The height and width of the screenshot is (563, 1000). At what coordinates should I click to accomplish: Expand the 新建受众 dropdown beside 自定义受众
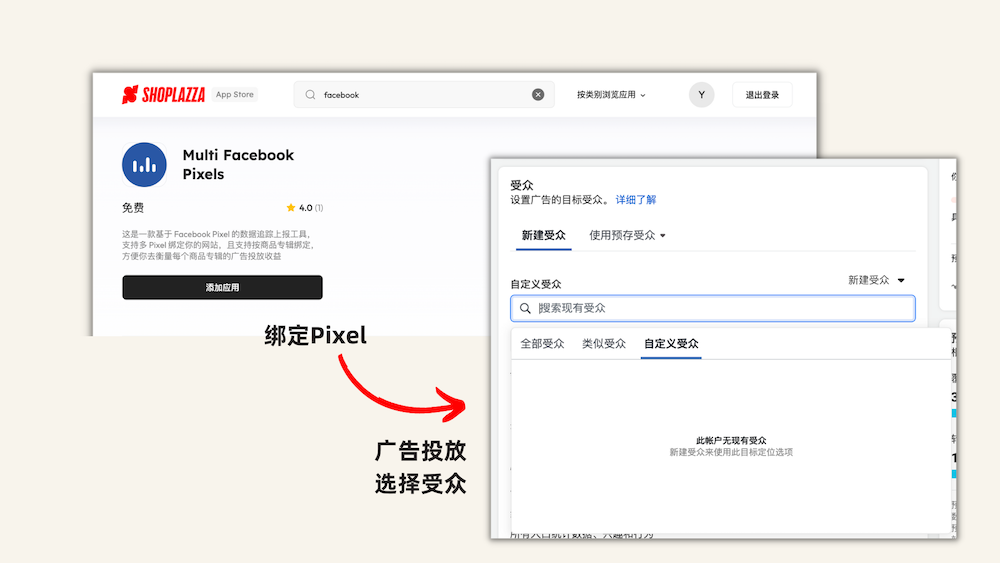pos(876,281)
